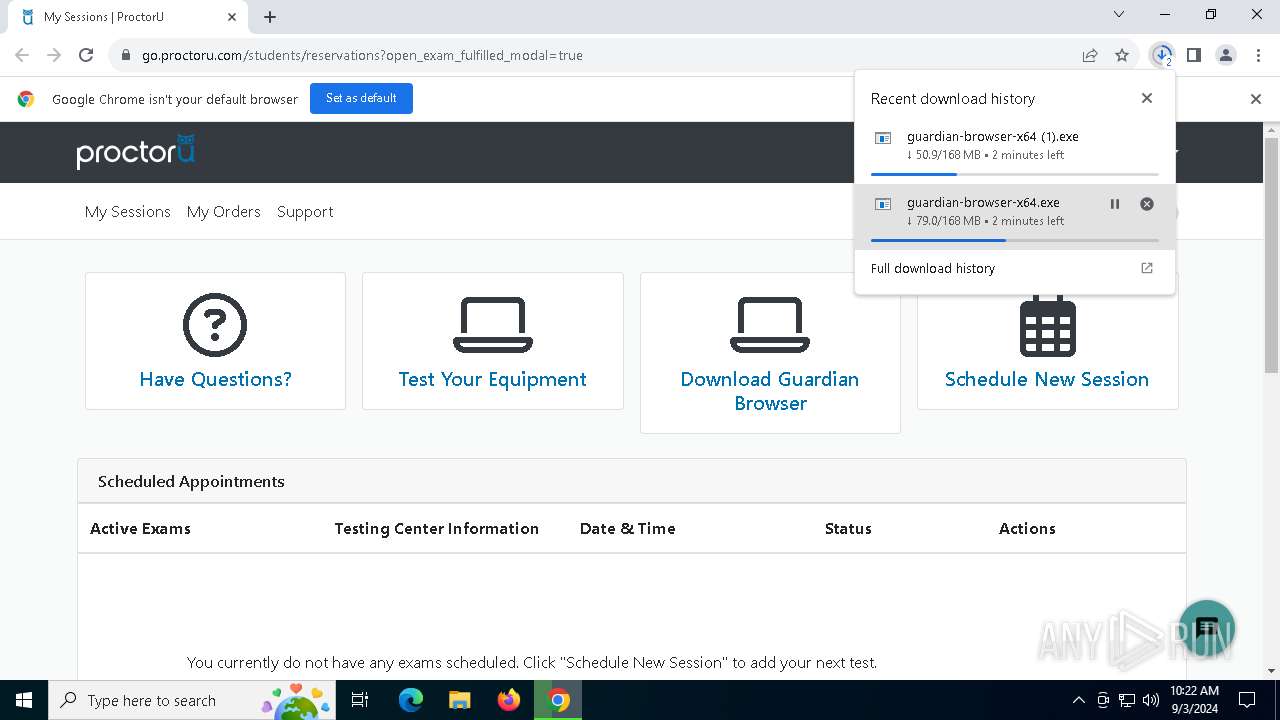This screenshot has width=1280, height=720.
Task: Open volume control in system tray
Action: pos(1150,700)
